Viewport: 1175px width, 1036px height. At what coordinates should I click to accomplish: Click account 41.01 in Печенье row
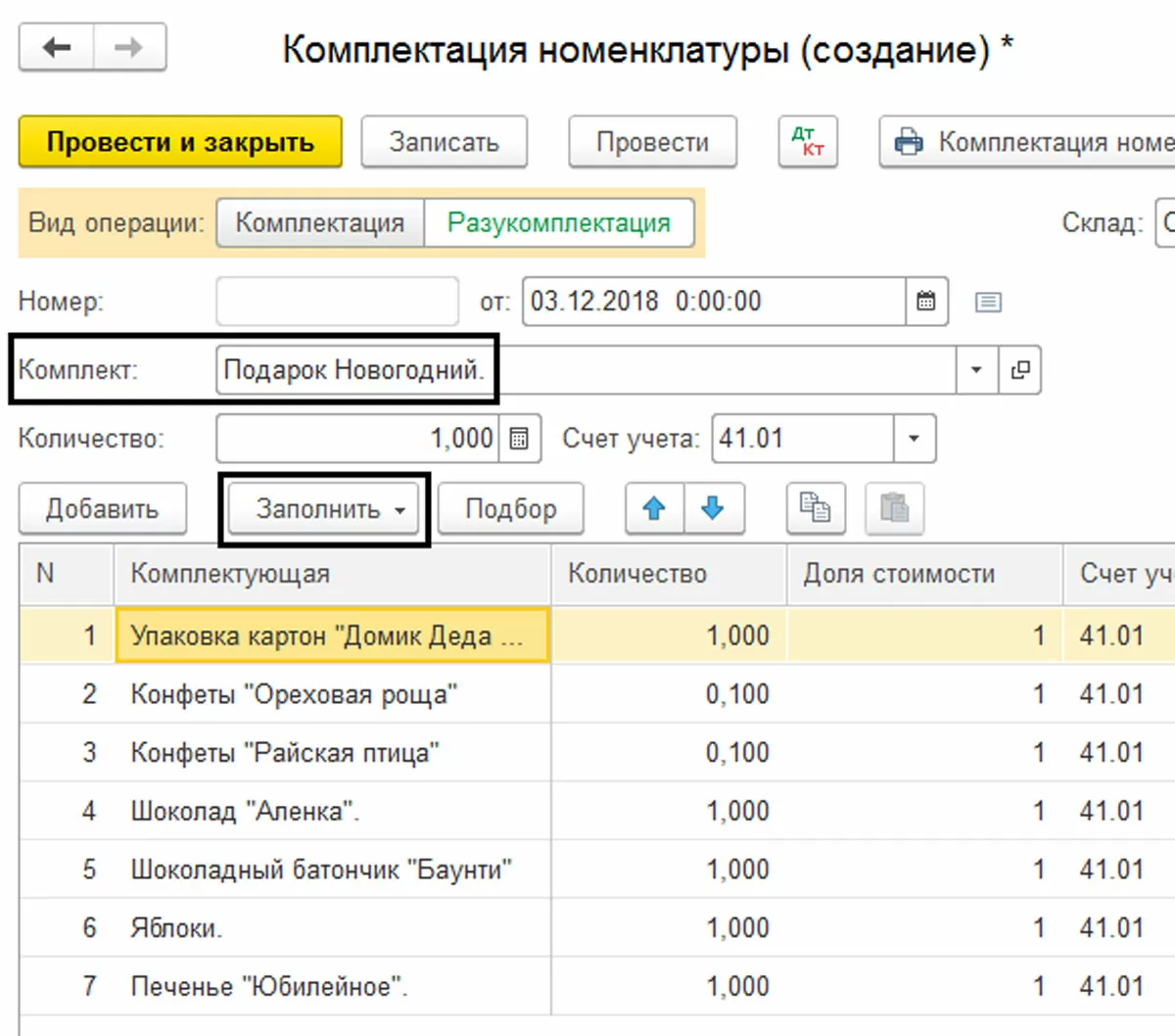point(1119,986)
